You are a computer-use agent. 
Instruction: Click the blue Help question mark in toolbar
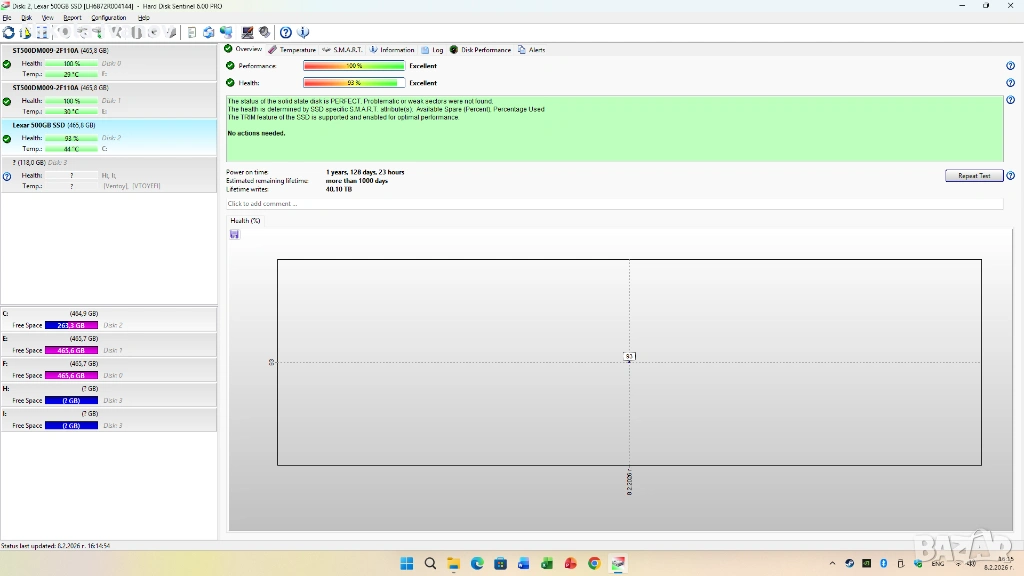point(286,33)
